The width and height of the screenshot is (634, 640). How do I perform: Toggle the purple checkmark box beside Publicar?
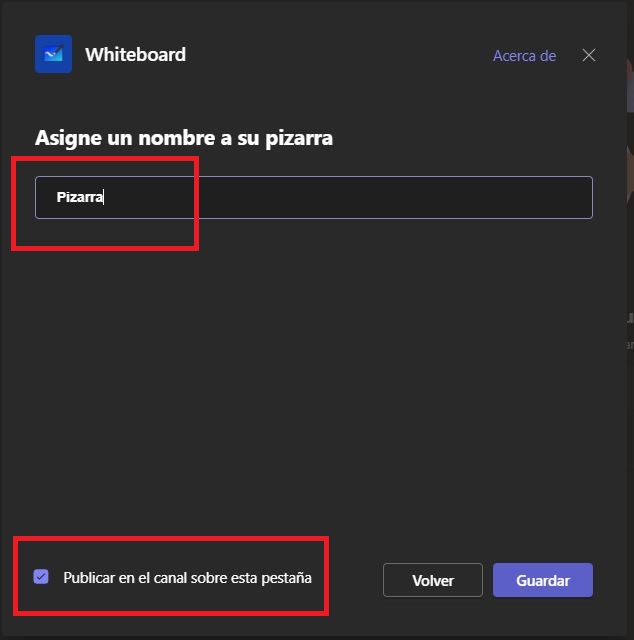[41, 577]
